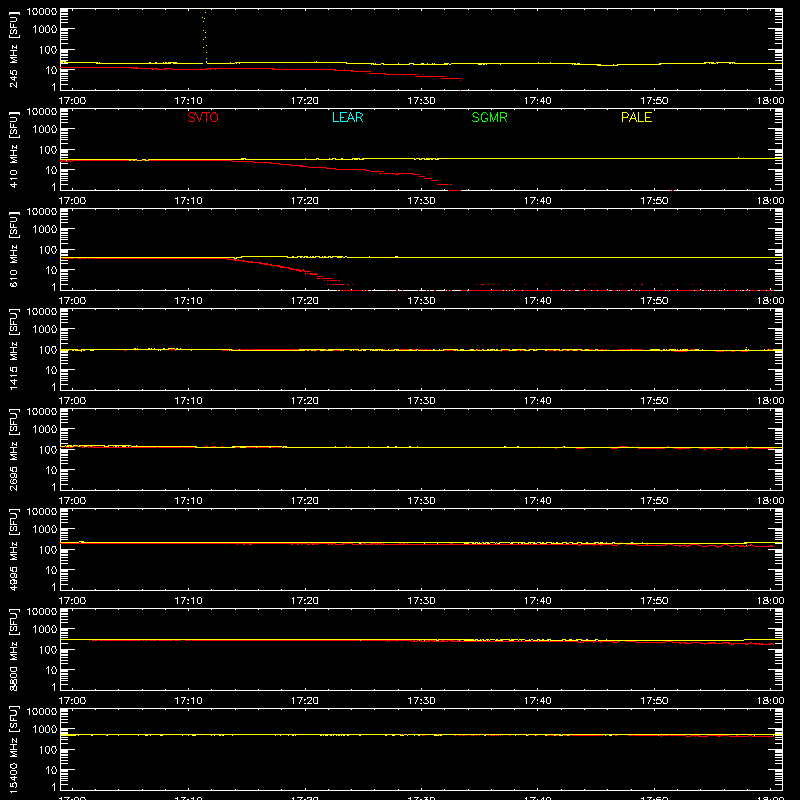Select the 1415 MHz [SFU] axis title
The width and height of the screenshot is (800, 800).
click(13, 349)
